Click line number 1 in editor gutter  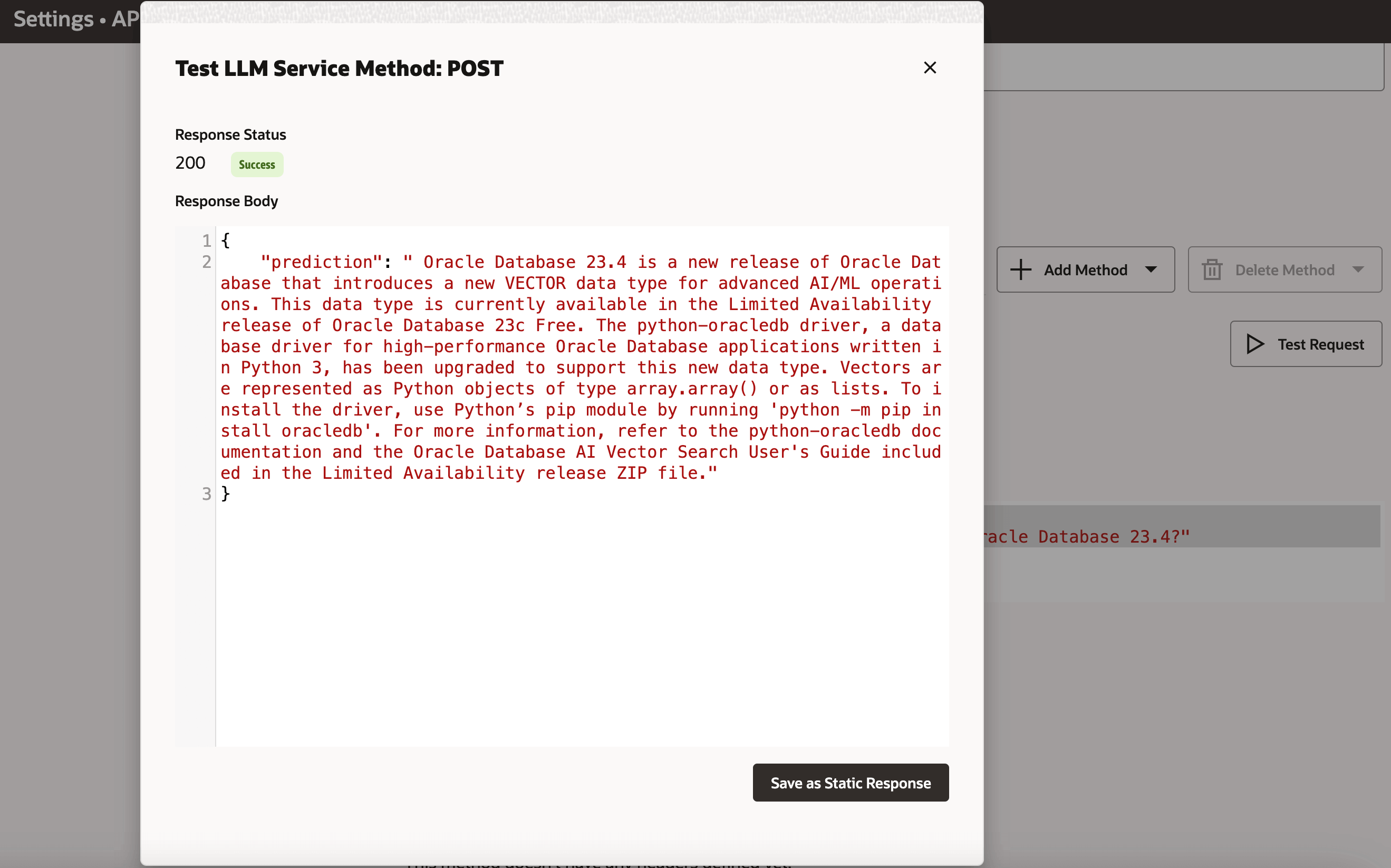(206, 240)
